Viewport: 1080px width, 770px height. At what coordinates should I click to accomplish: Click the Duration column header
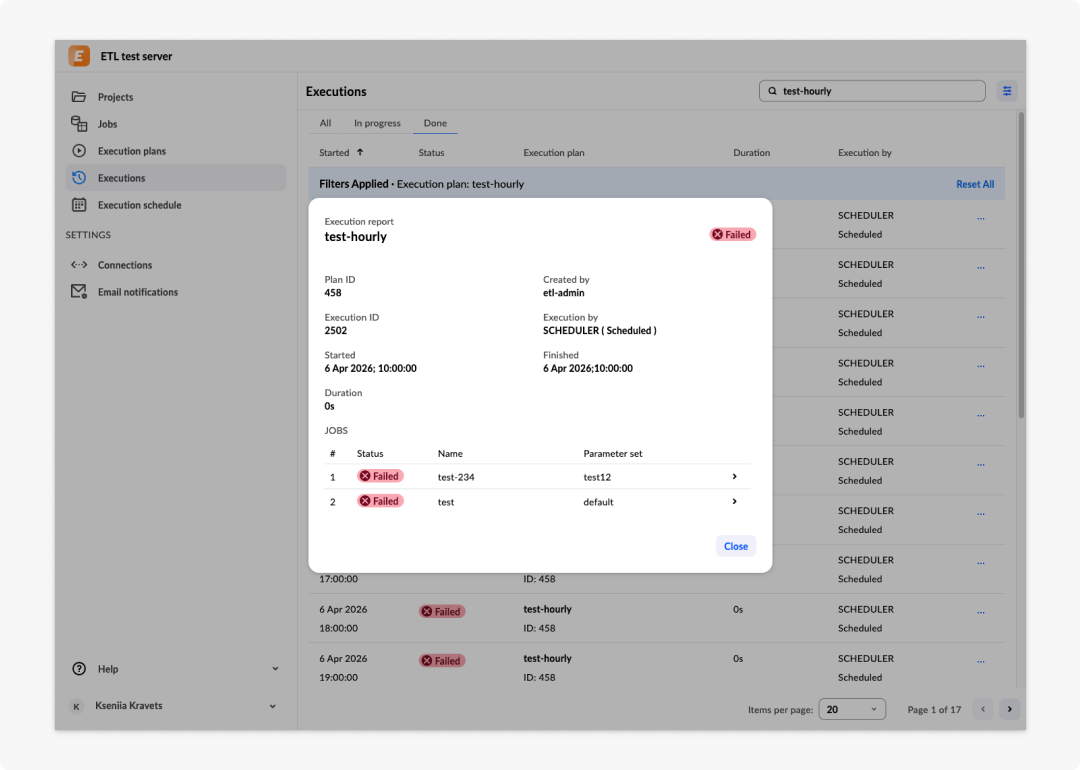pyautogui.click(x=751, y=153)
